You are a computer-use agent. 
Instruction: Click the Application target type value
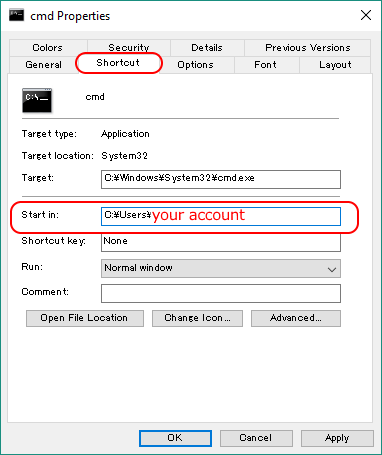pos(125,134)
